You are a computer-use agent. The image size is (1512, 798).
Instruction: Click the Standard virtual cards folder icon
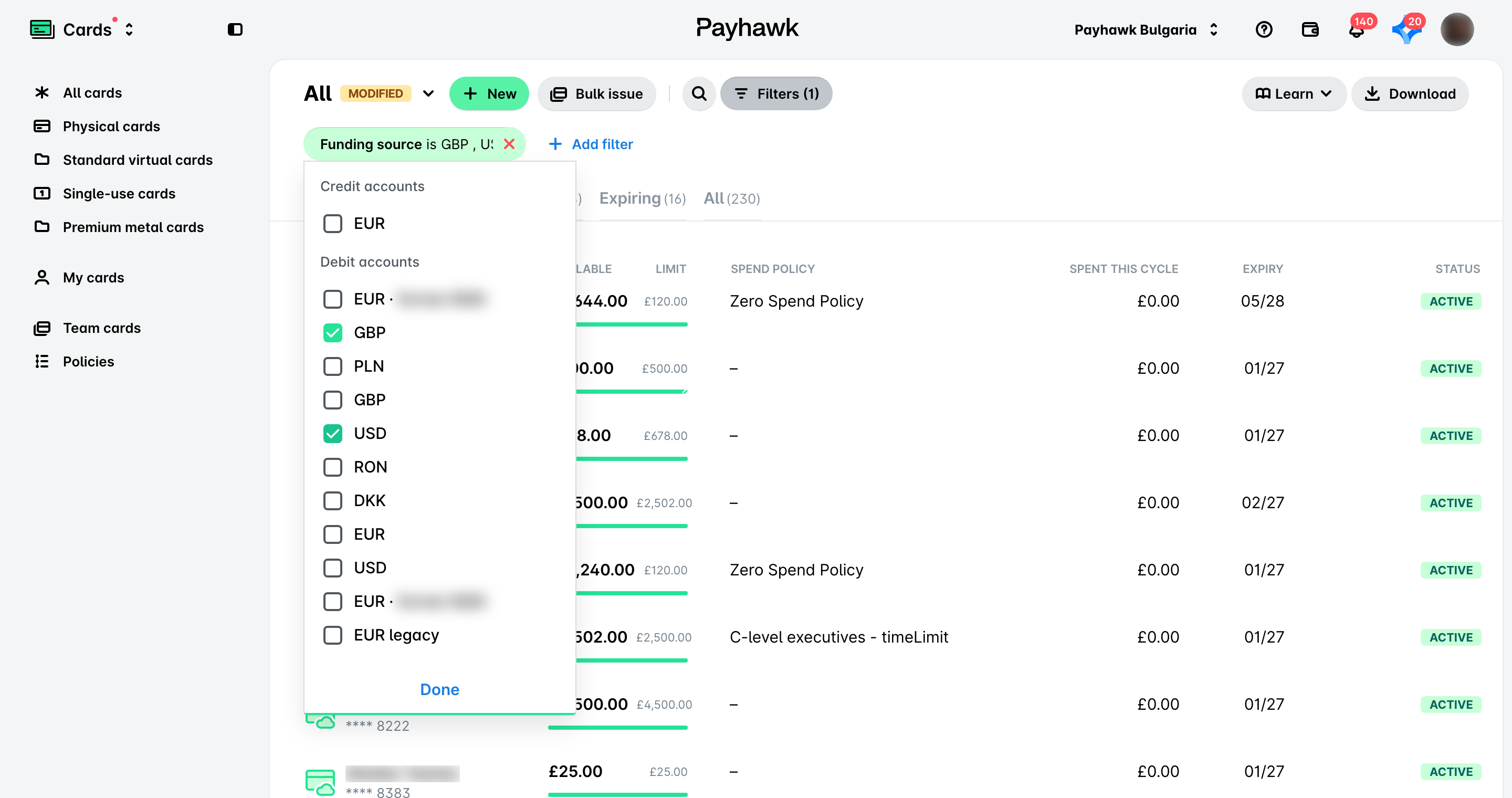pyautogui.click(x=41, y=160)
